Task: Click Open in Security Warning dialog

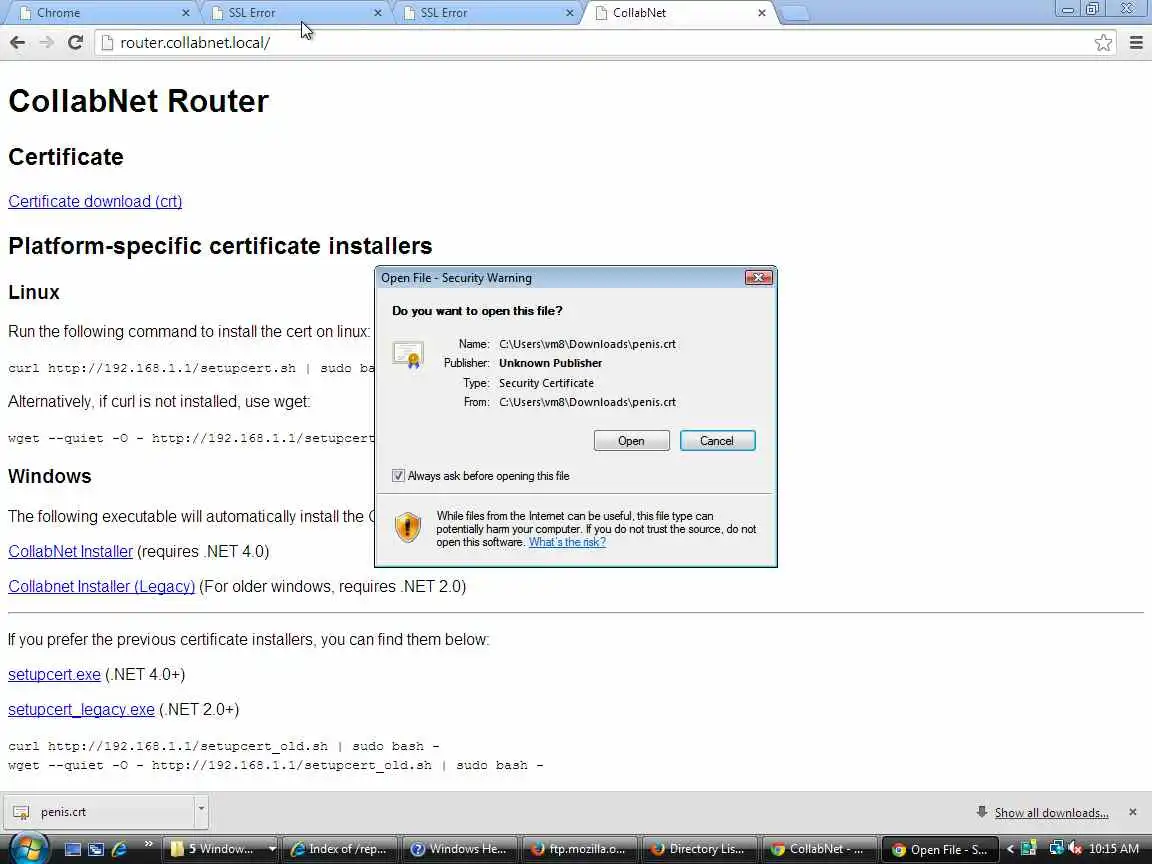Action: point(631,441)
